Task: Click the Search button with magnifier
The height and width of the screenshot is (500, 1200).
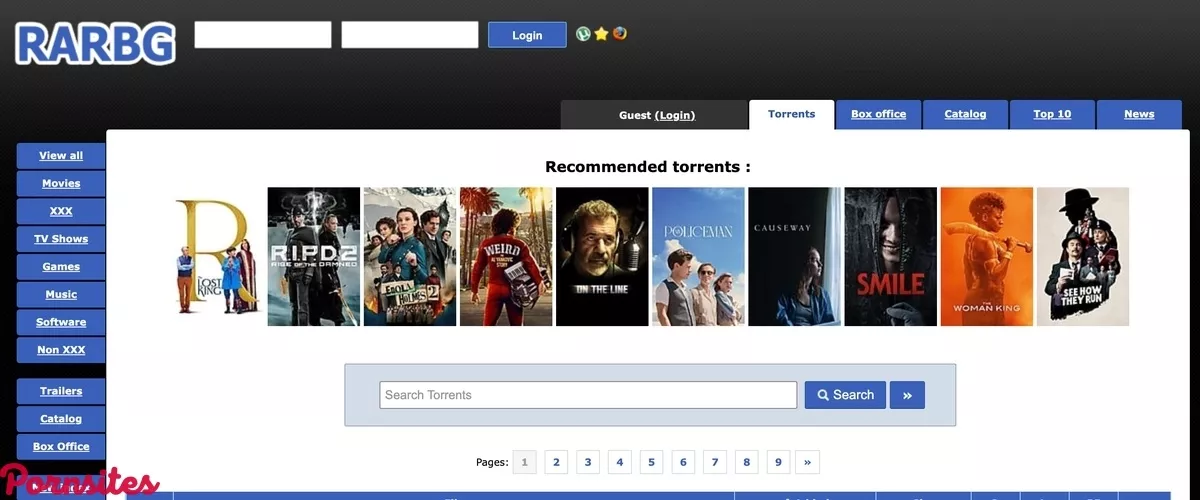Action: (845, 395)
